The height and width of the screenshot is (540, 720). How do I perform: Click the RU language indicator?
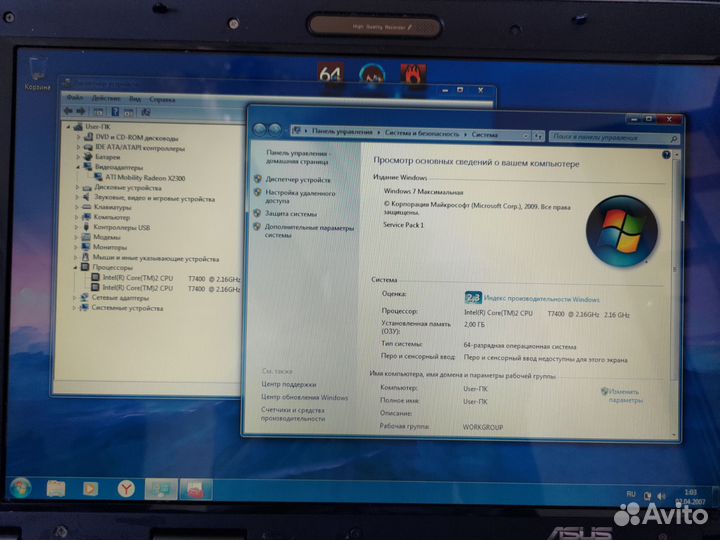[x=630, y=494]
